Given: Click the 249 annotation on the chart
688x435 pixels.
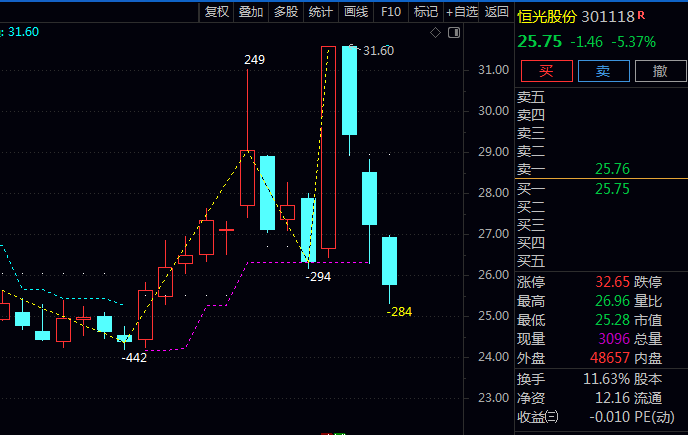Looking at the screenshot, I should [254, 60].
